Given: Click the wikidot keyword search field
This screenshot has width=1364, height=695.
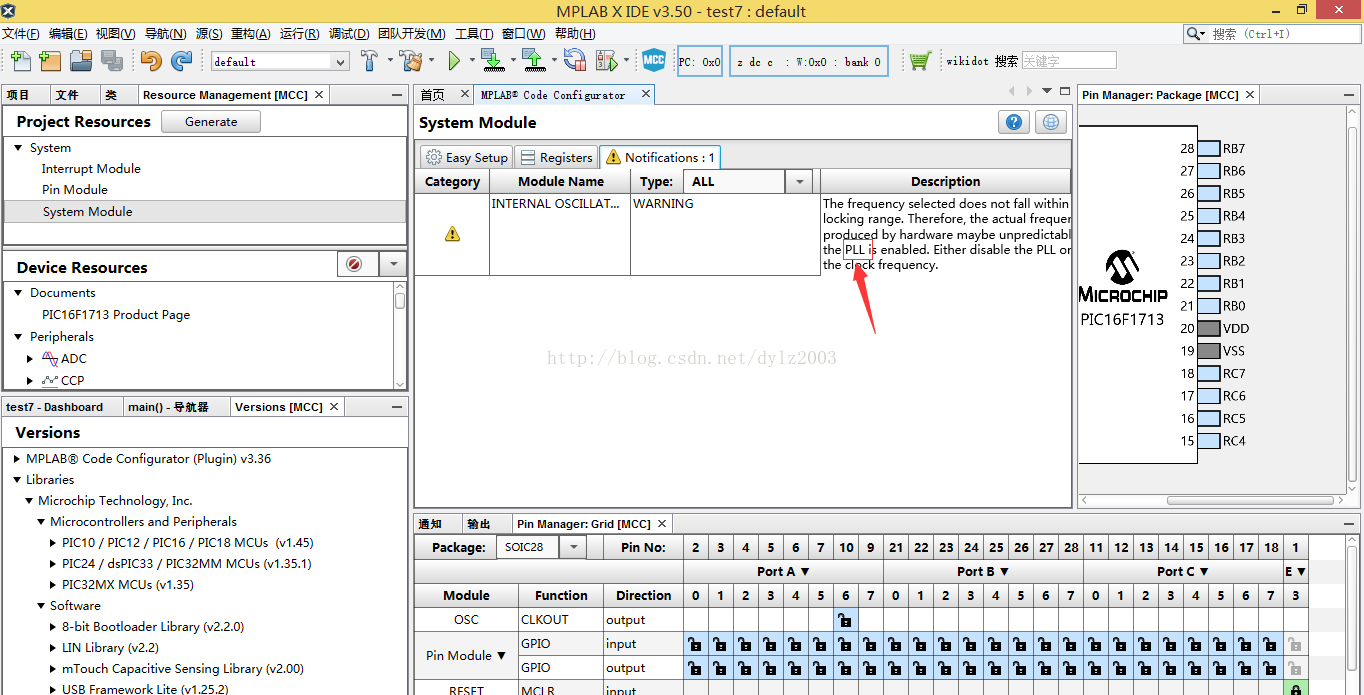Looking at the screenshot, I should click(x=1068, y=61).
